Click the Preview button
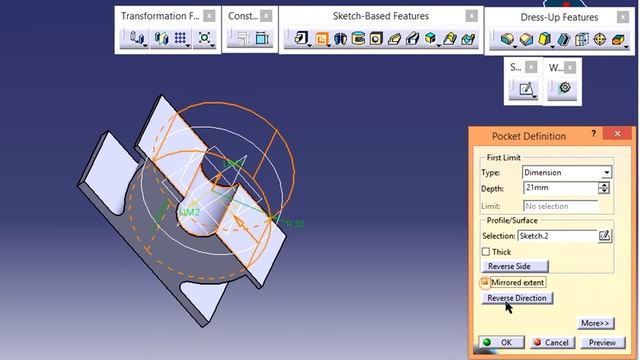This screenshot has width=640, height=360. coord(603,342)
